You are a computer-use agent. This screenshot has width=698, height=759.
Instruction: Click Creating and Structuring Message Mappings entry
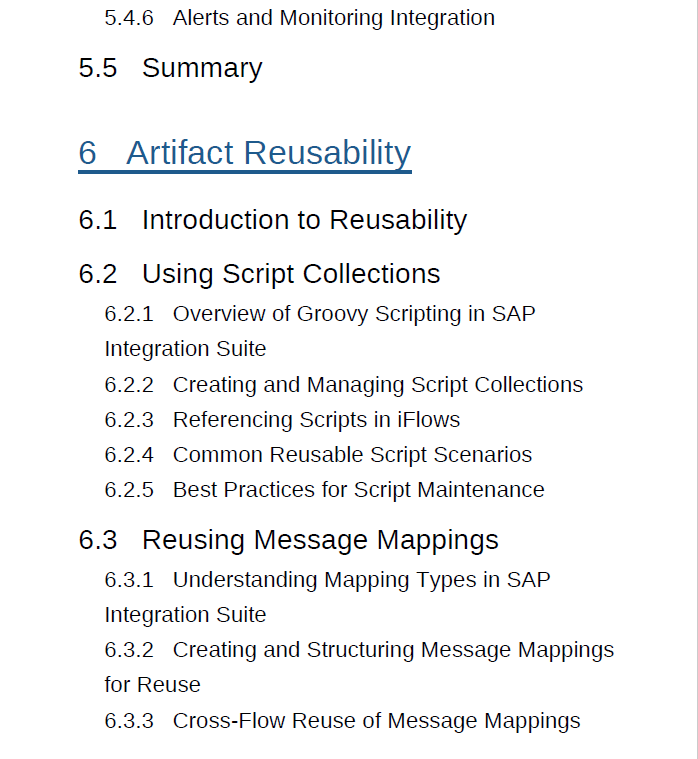click(x=393, y=650)
